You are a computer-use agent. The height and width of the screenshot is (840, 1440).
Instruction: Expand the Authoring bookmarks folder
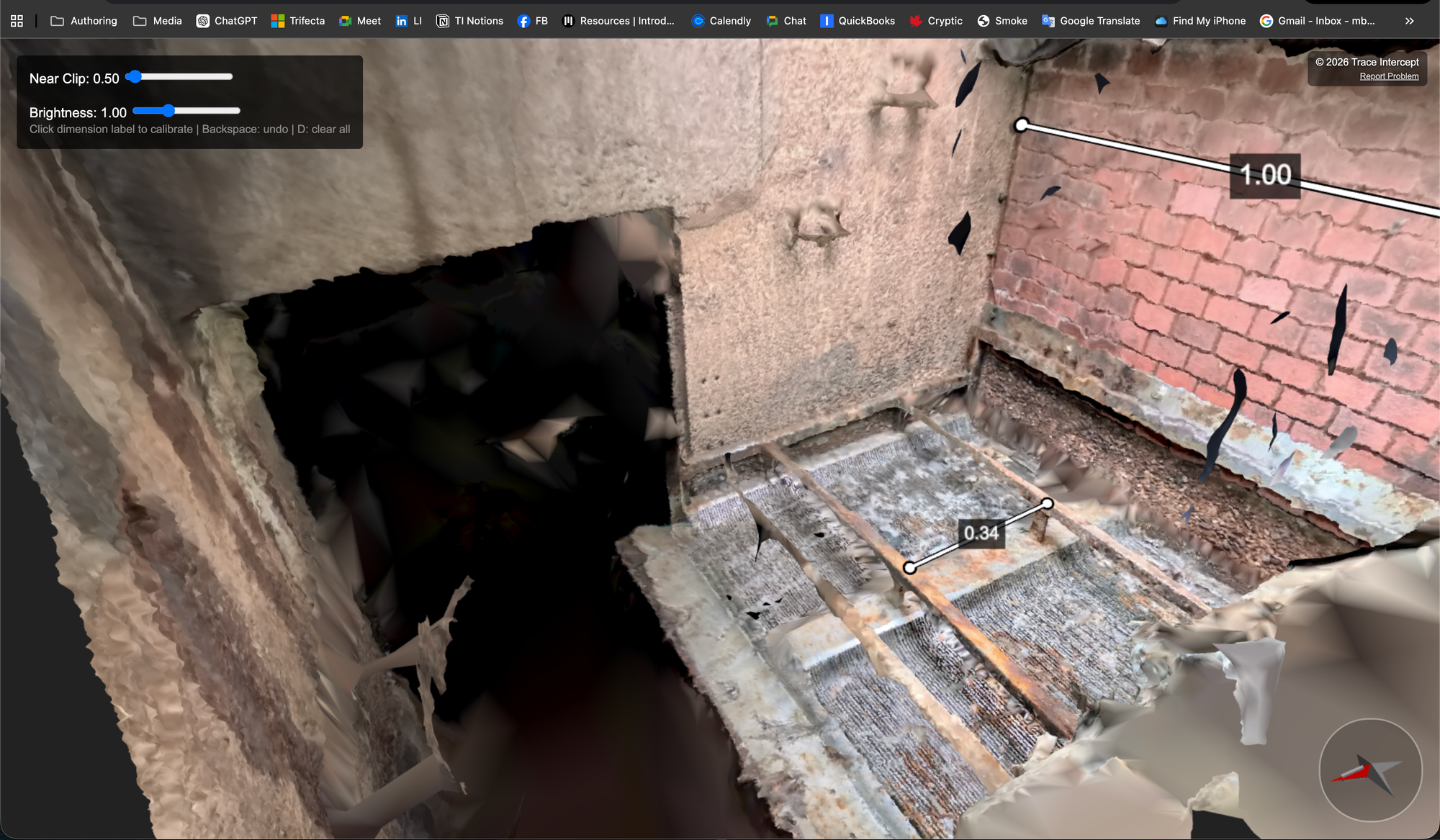click(84, 21)
